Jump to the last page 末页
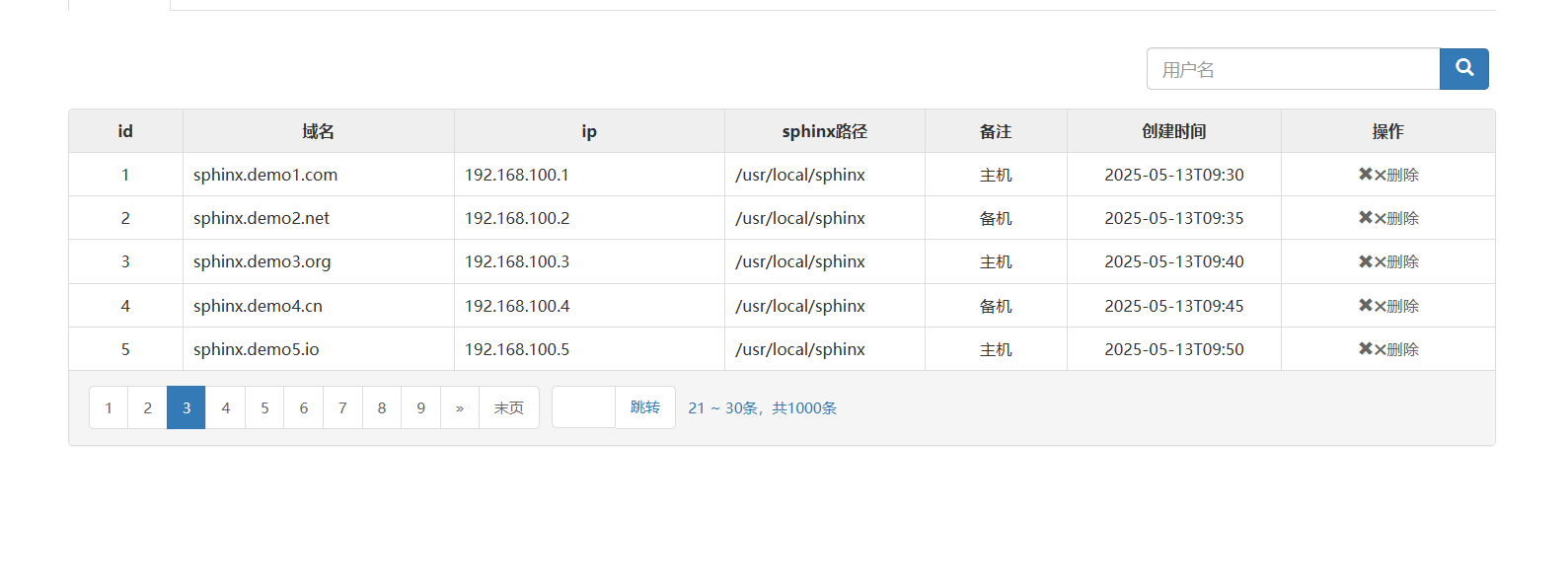This screenshot has width=1568, height=587. 509,407
